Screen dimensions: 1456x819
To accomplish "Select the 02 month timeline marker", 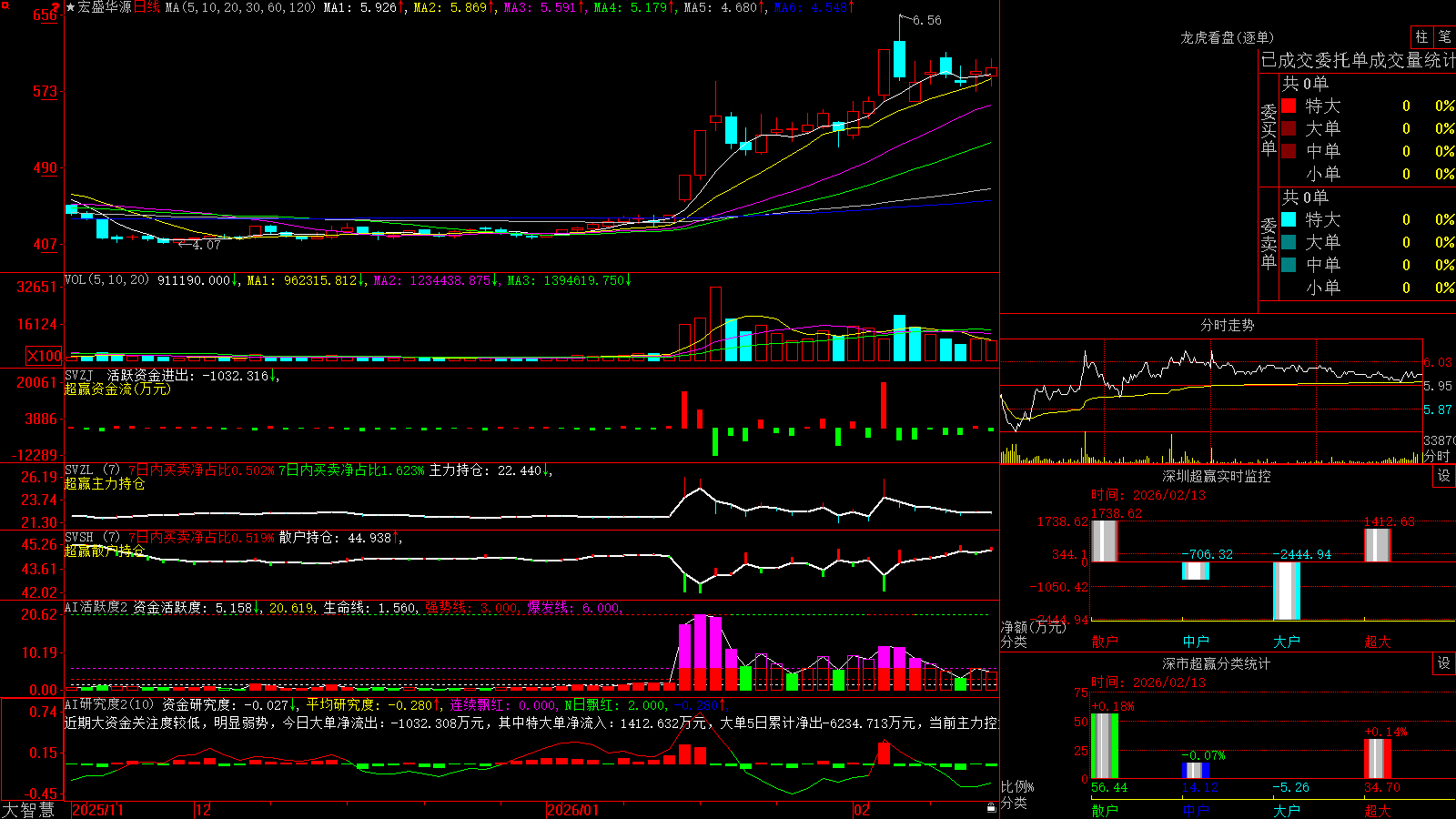I will click(862, 810).
